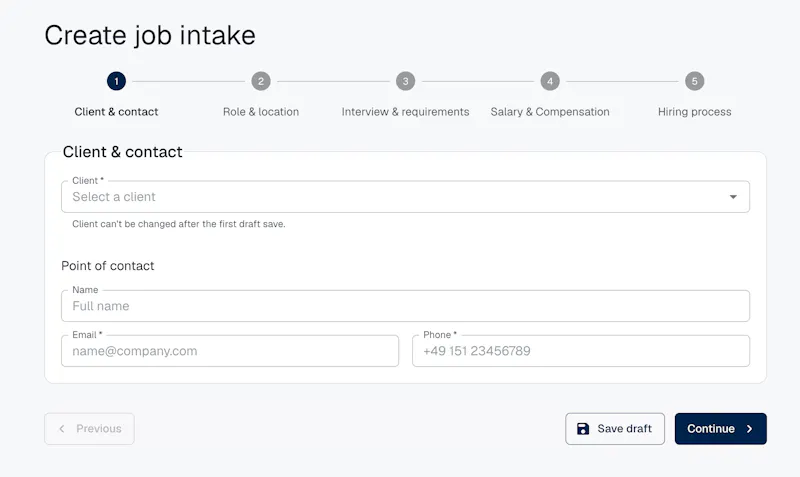Viewport: 800px width, 477px height.
Task: Click the "Phone *" field label
Action: click(x=440, y=335)
